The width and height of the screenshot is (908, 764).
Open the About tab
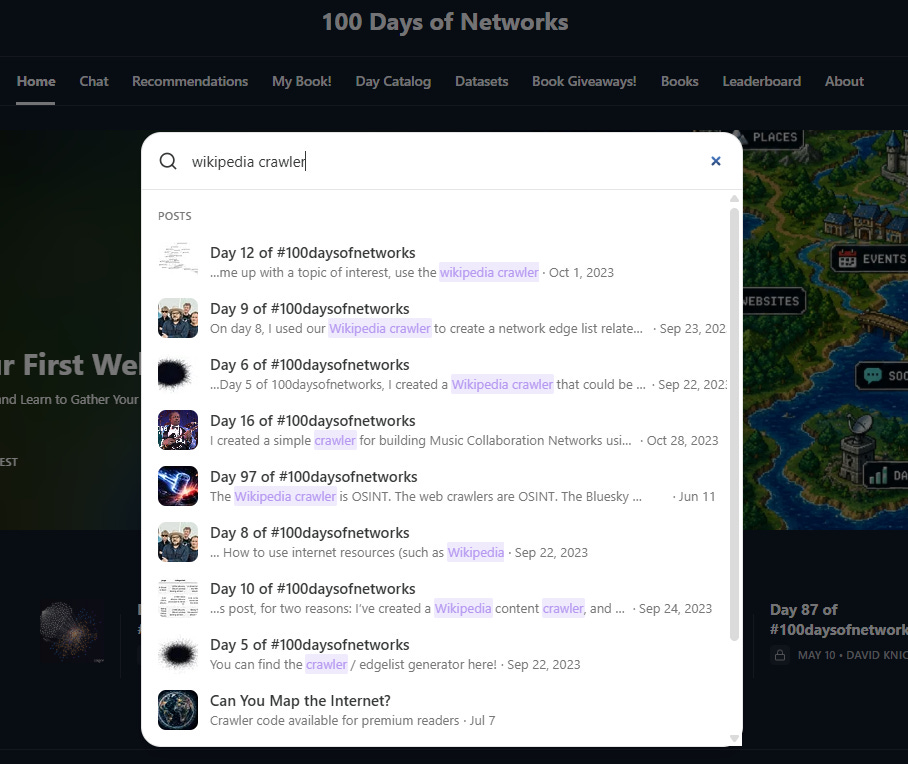(844, 81)
